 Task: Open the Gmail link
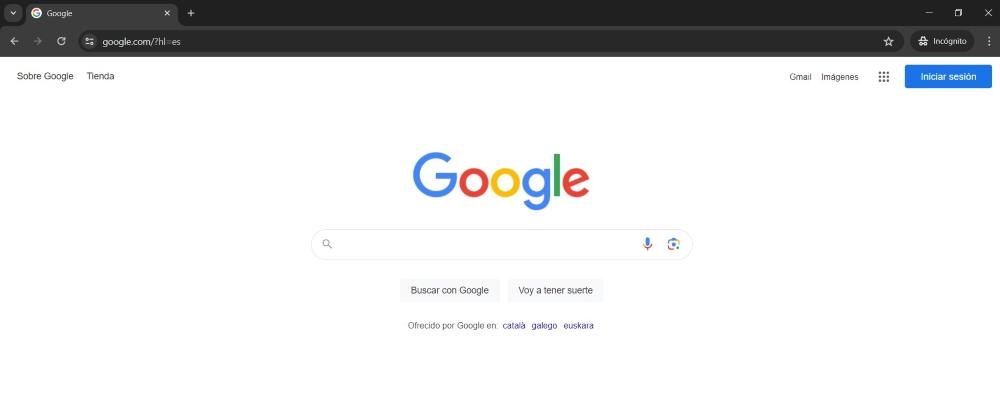pos(800,77)
